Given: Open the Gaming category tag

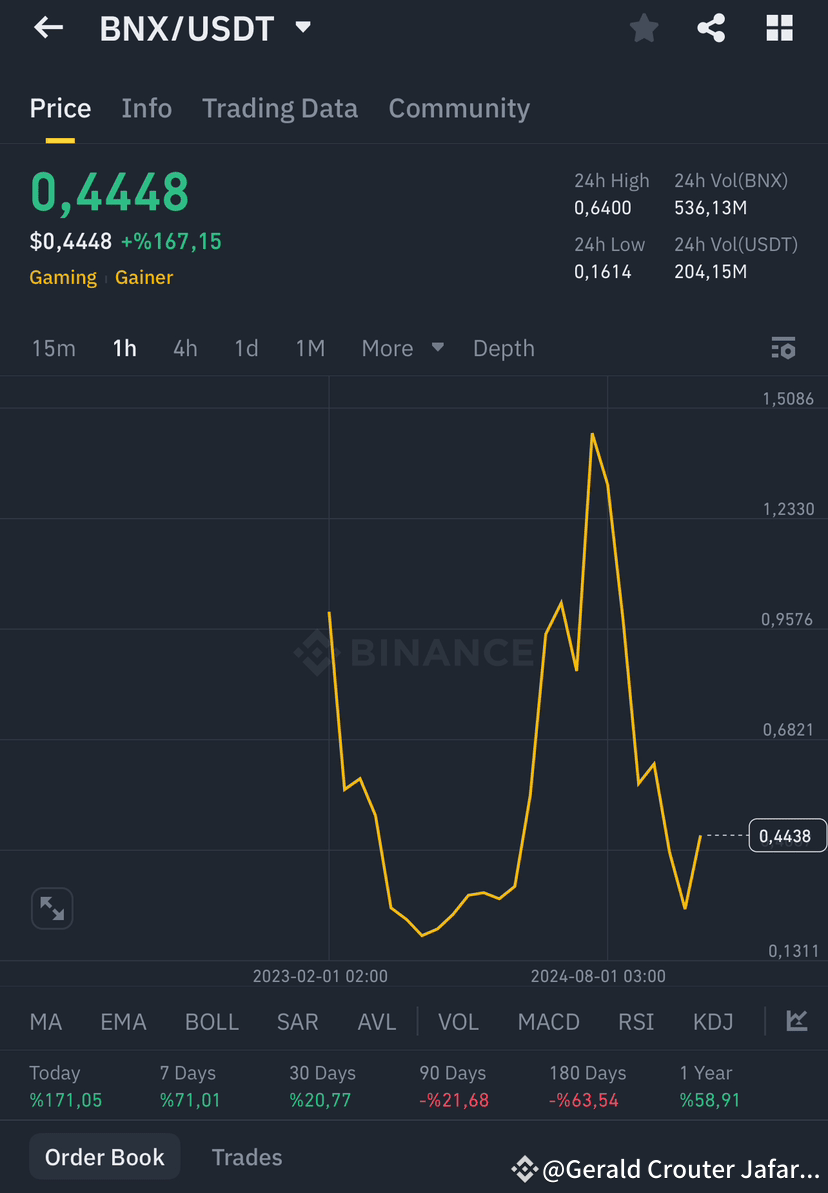Looking at the screenshot, I should click(x=63, y=278).
